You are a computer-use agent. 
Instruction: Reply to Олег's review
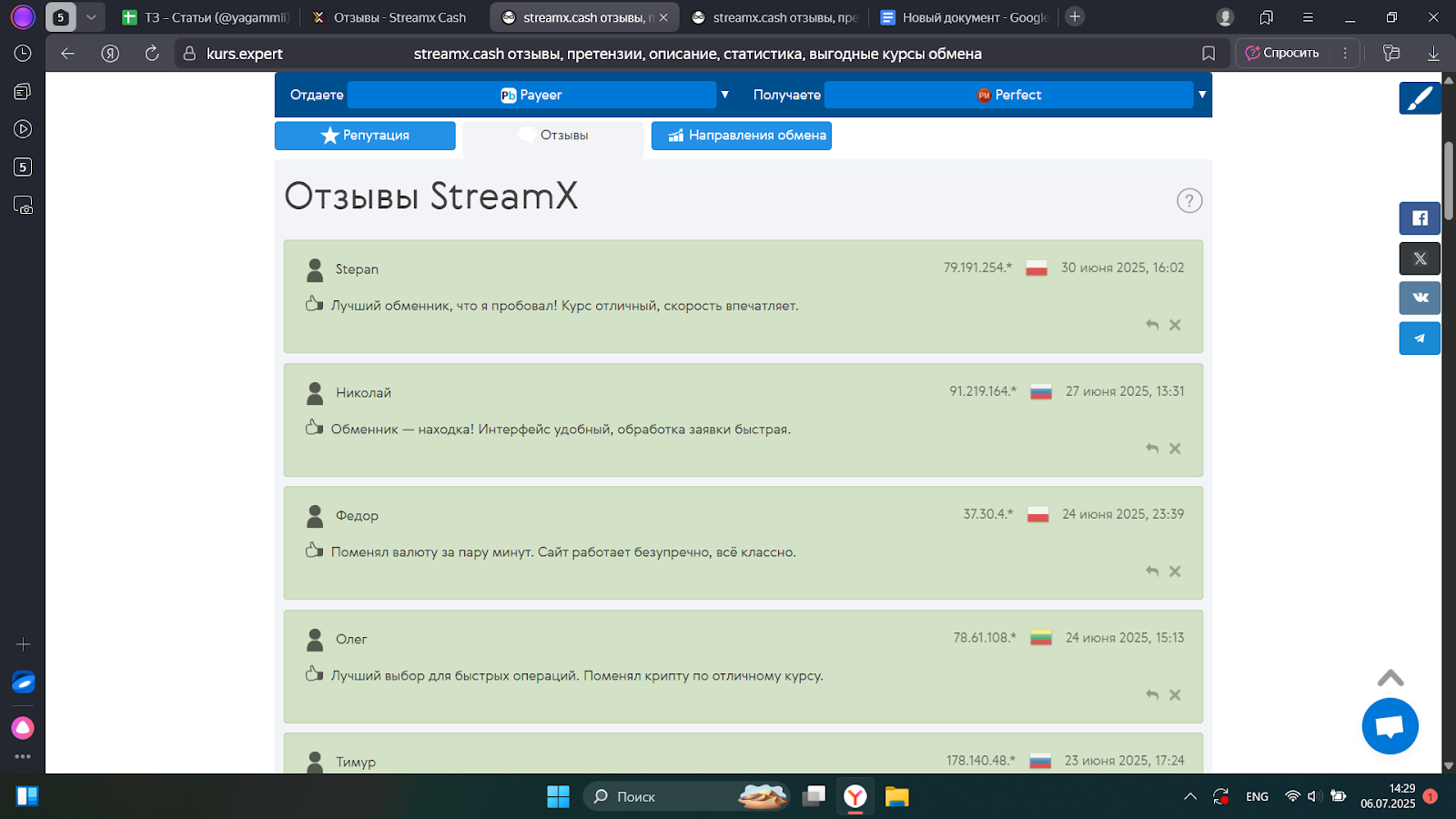(1152, 695)
